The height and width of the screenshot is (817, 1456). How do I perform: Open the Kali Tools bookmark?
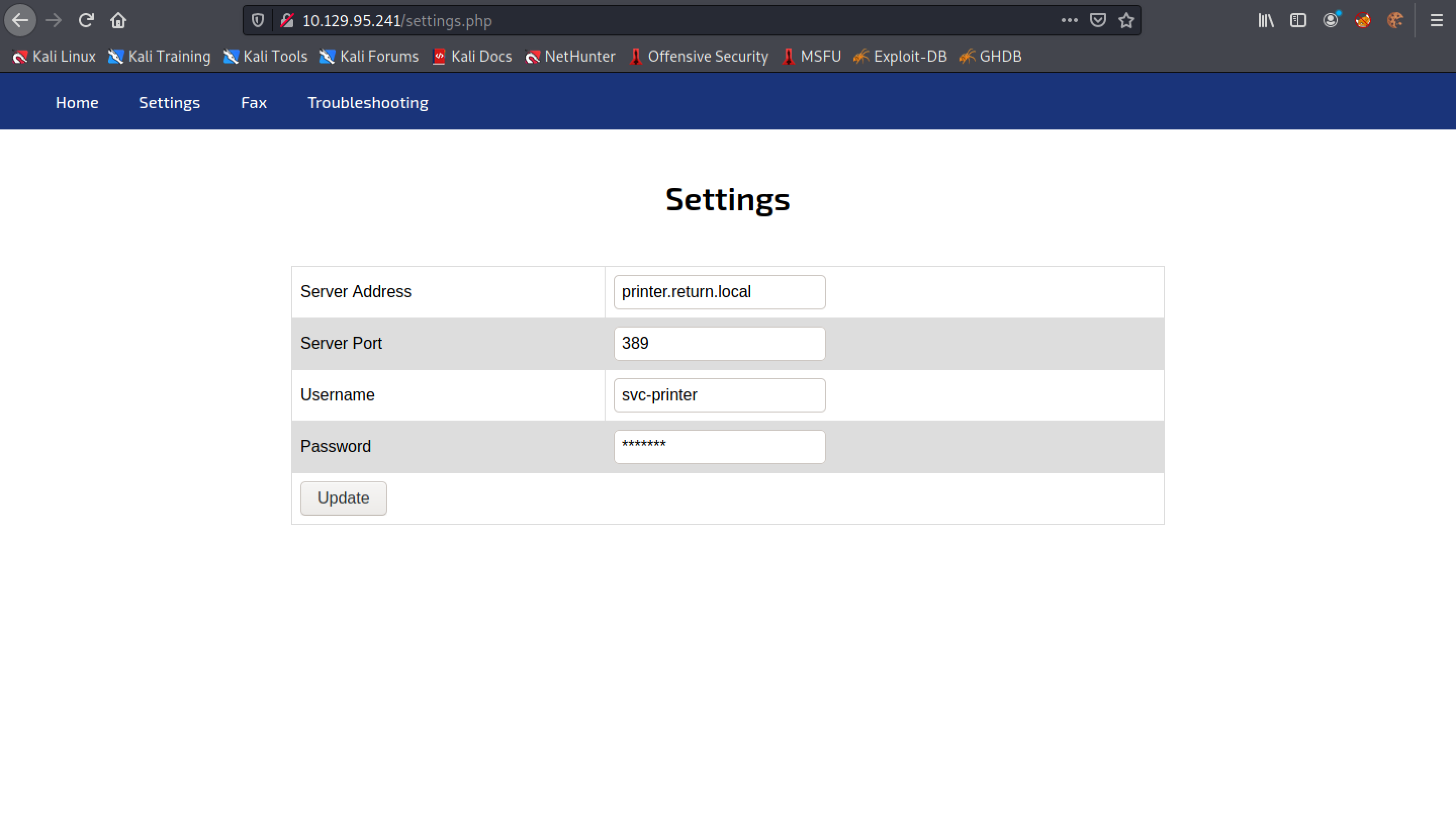tap(265, 57)
